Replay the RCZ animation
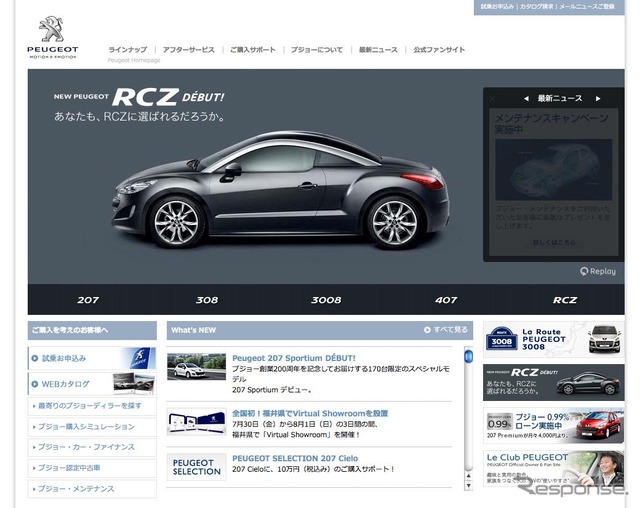Screen dimensions: 640x508 click(x=598, y=271)
